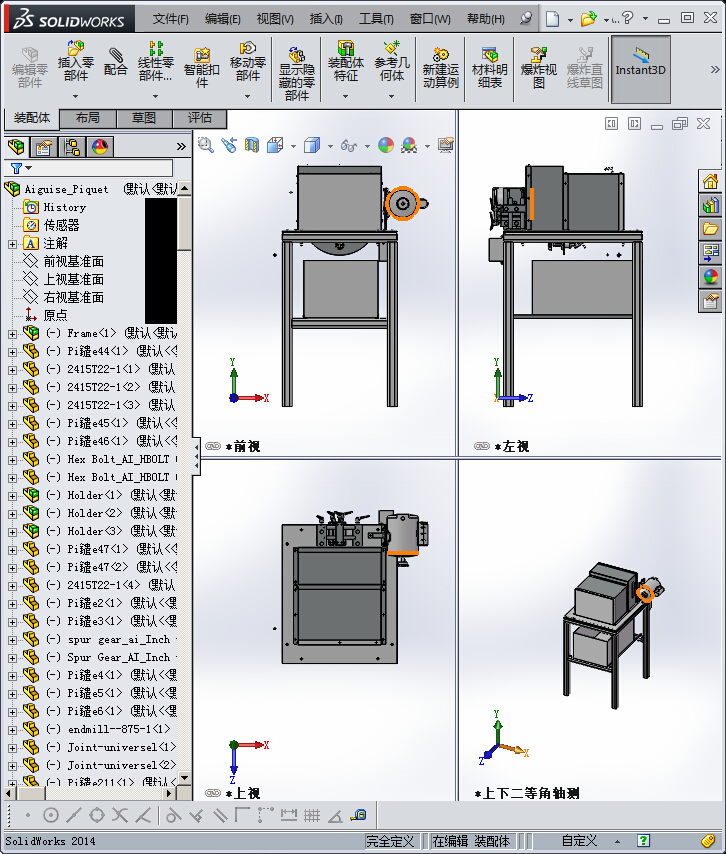Screen dimensions: 726x854
Task: Open File Explorer folder icon in task pane
Action: (x=710, y=229)
